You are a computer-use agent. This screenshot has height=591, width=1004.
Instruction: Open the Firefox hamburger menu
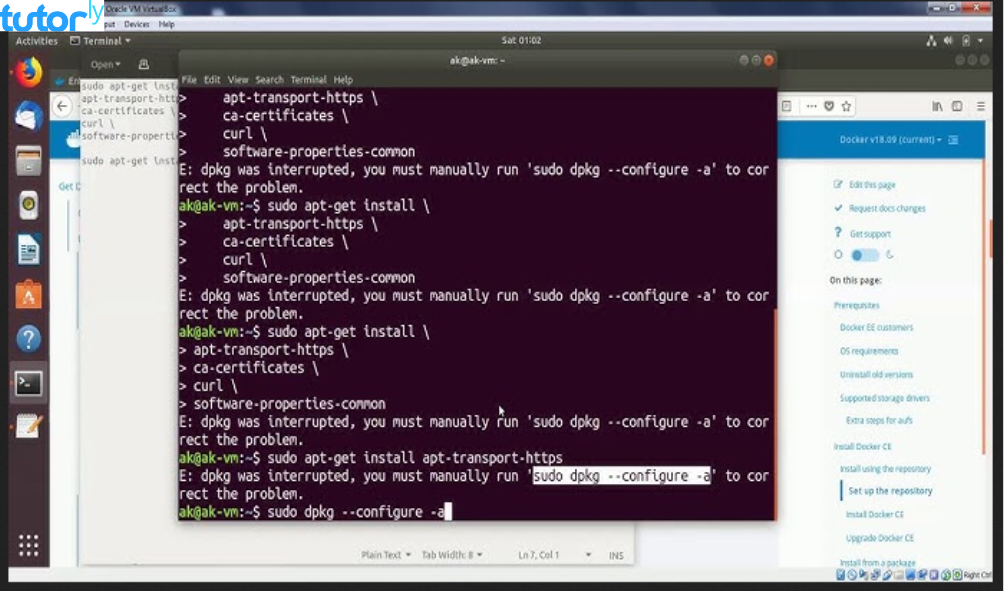[981, 106]
